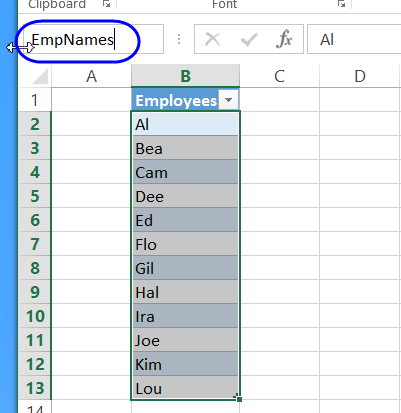Viewport: 401px width, 413px height.
Task: Select row 5 header
Action: [35, 196]
